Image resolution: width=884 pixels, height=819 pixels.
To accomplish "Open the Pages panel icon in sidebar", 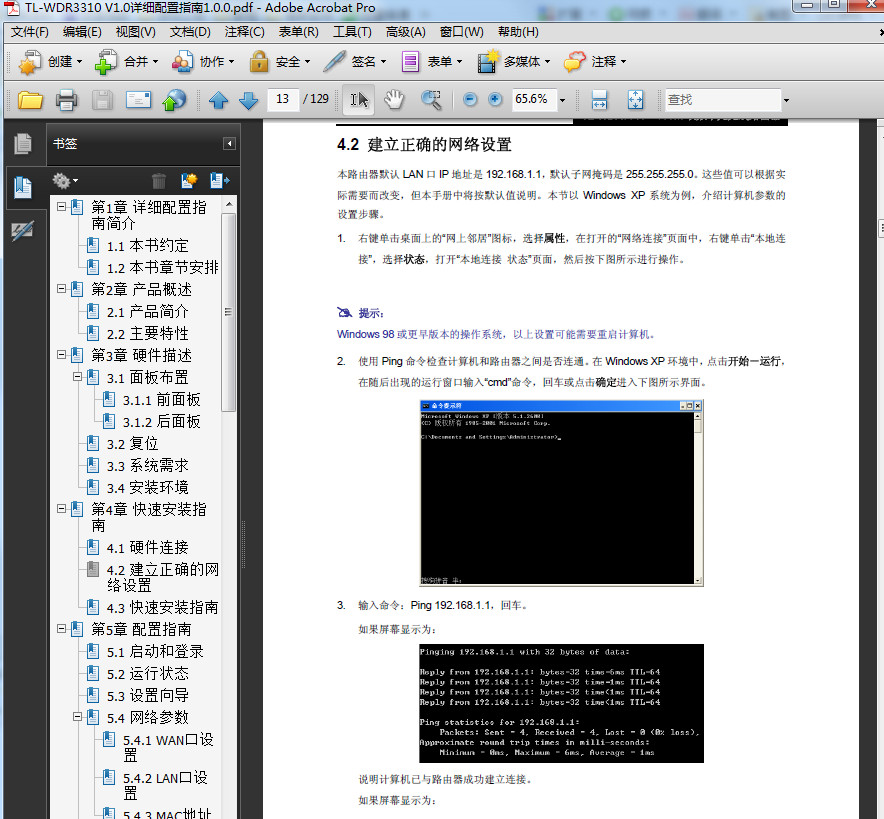I will point(23,144).
